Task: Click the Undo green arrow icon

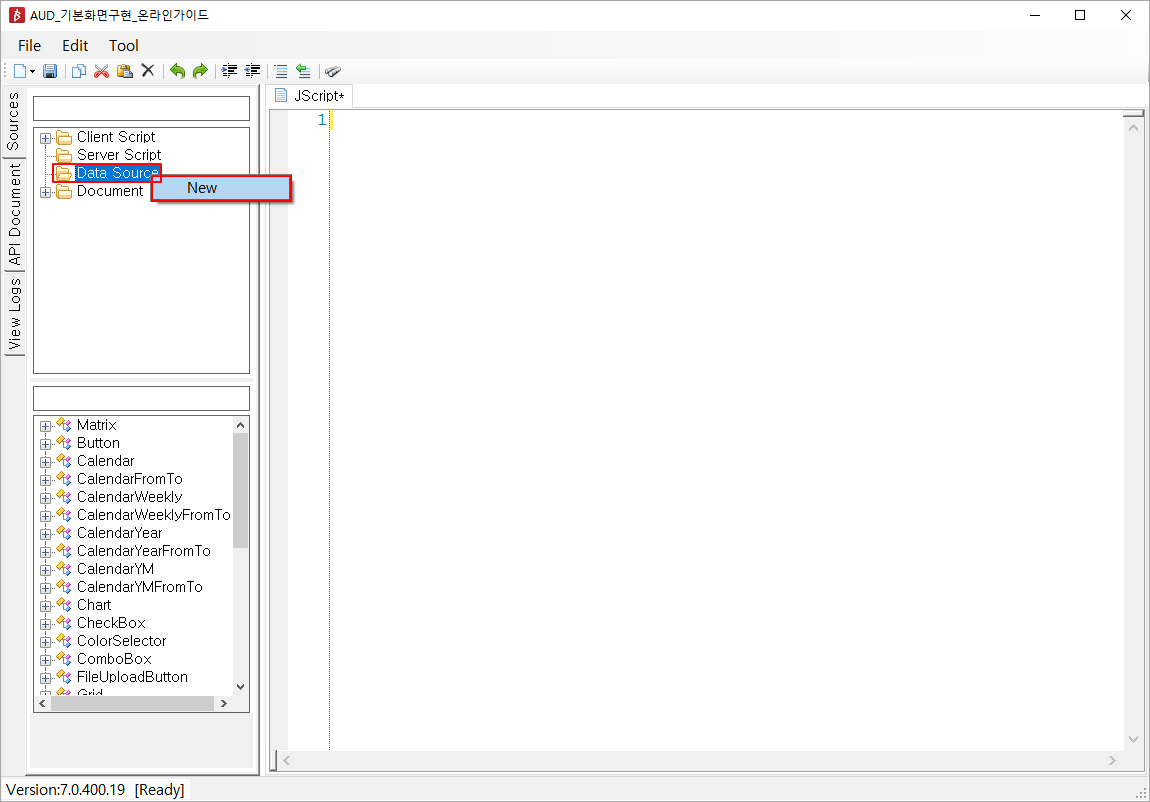Action: click(177, 71)
